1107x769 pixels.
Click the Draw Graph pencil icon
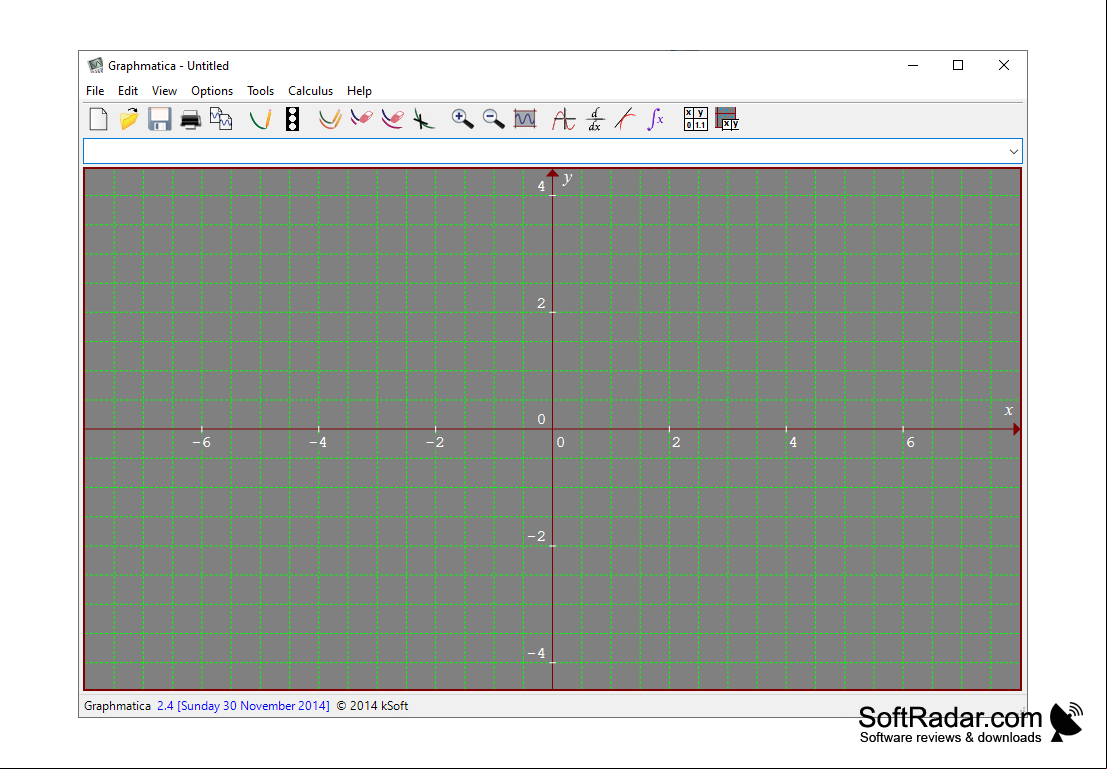261,119
